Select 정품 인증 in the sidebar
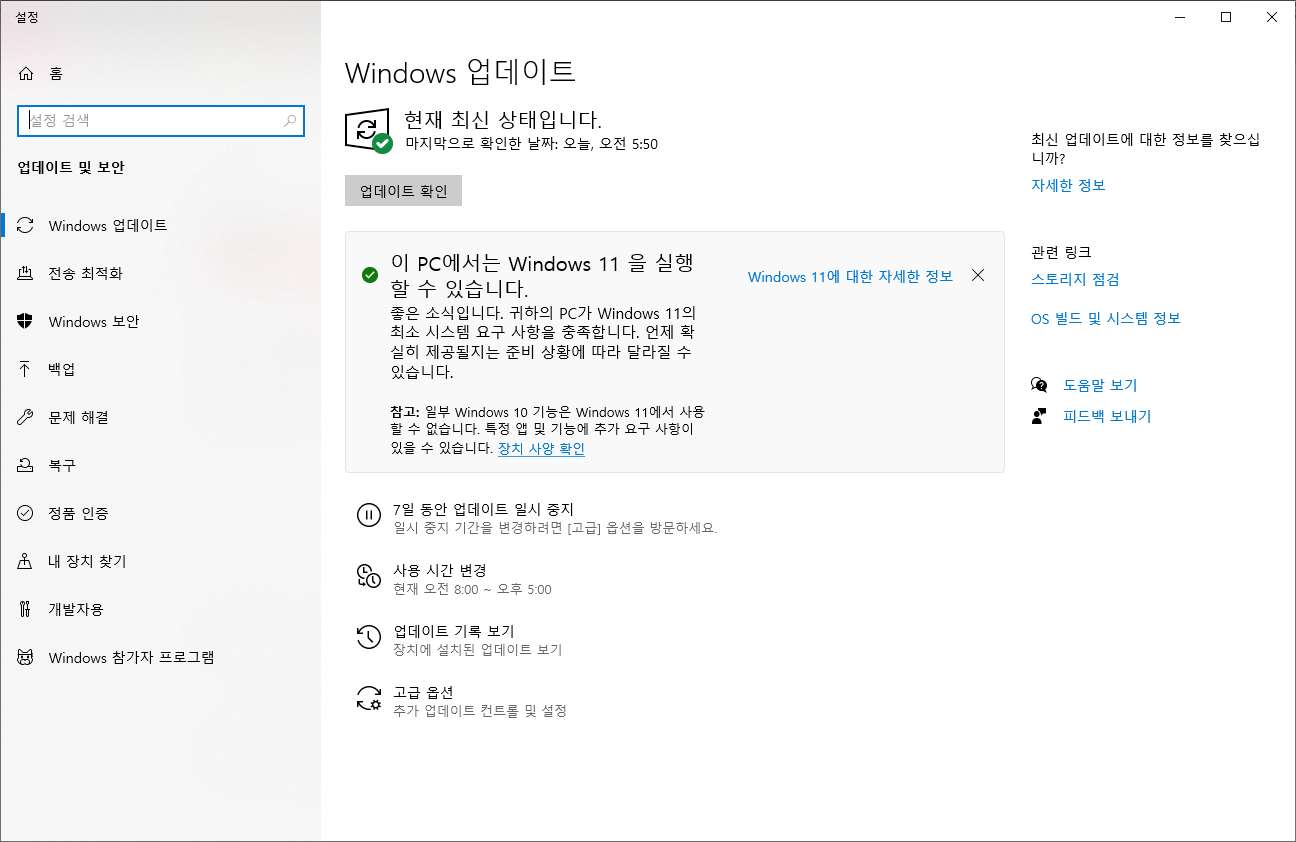 tap(160, 514)
